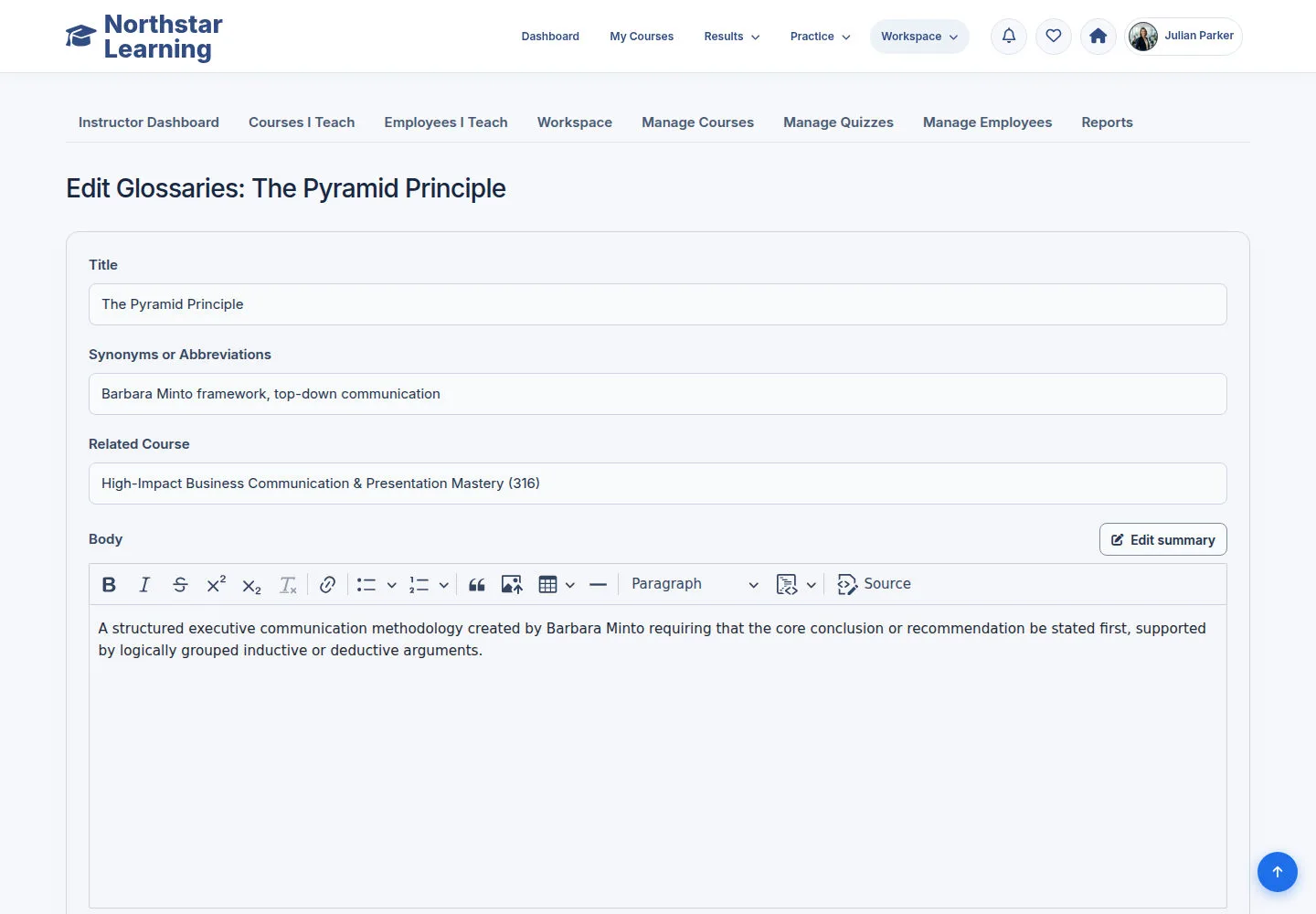
Task: Apply strikethrough formatting
Action: click(180, 585)
